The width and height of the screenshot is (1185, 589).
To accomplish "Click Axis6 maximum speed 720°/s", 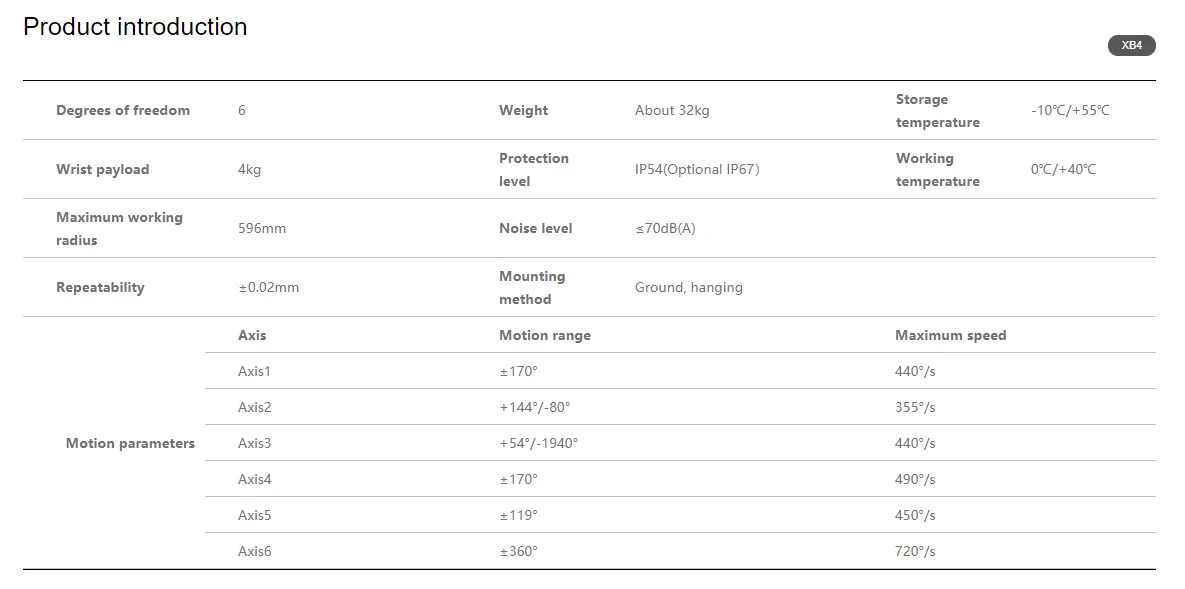I will [915, 551].
